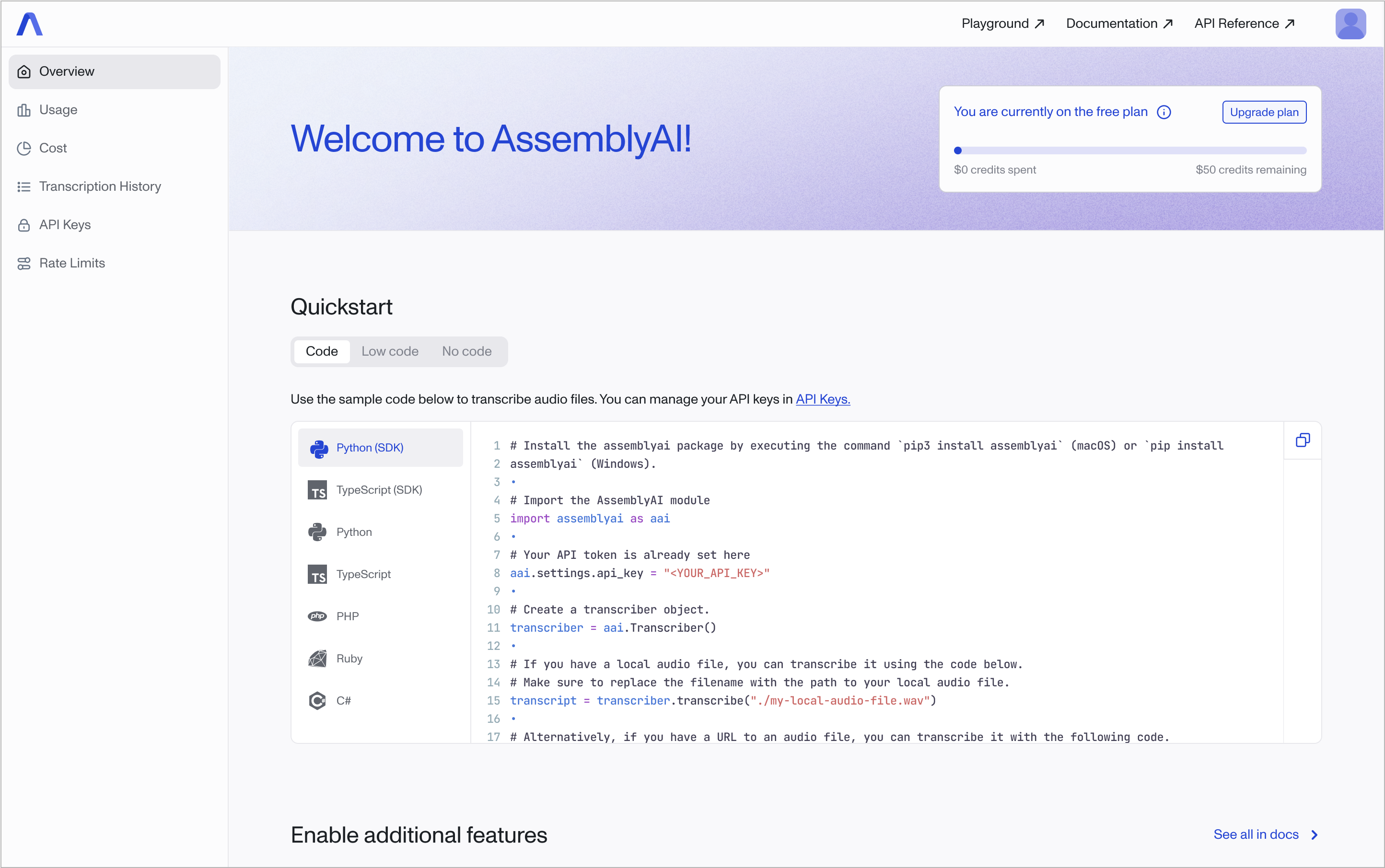Click the credits spent progress bar

coord(1129,150)
